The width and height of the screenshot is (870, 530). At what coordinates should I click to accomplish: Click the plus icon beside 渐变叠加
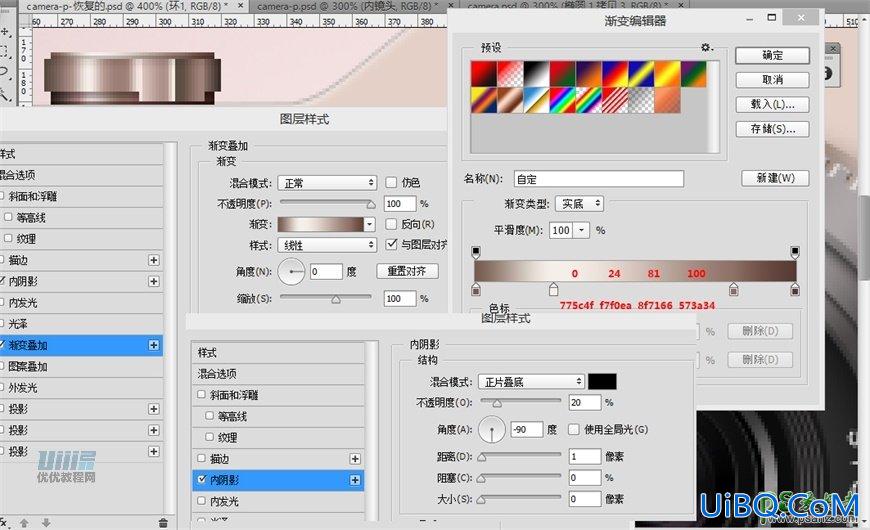click(154, 345)
